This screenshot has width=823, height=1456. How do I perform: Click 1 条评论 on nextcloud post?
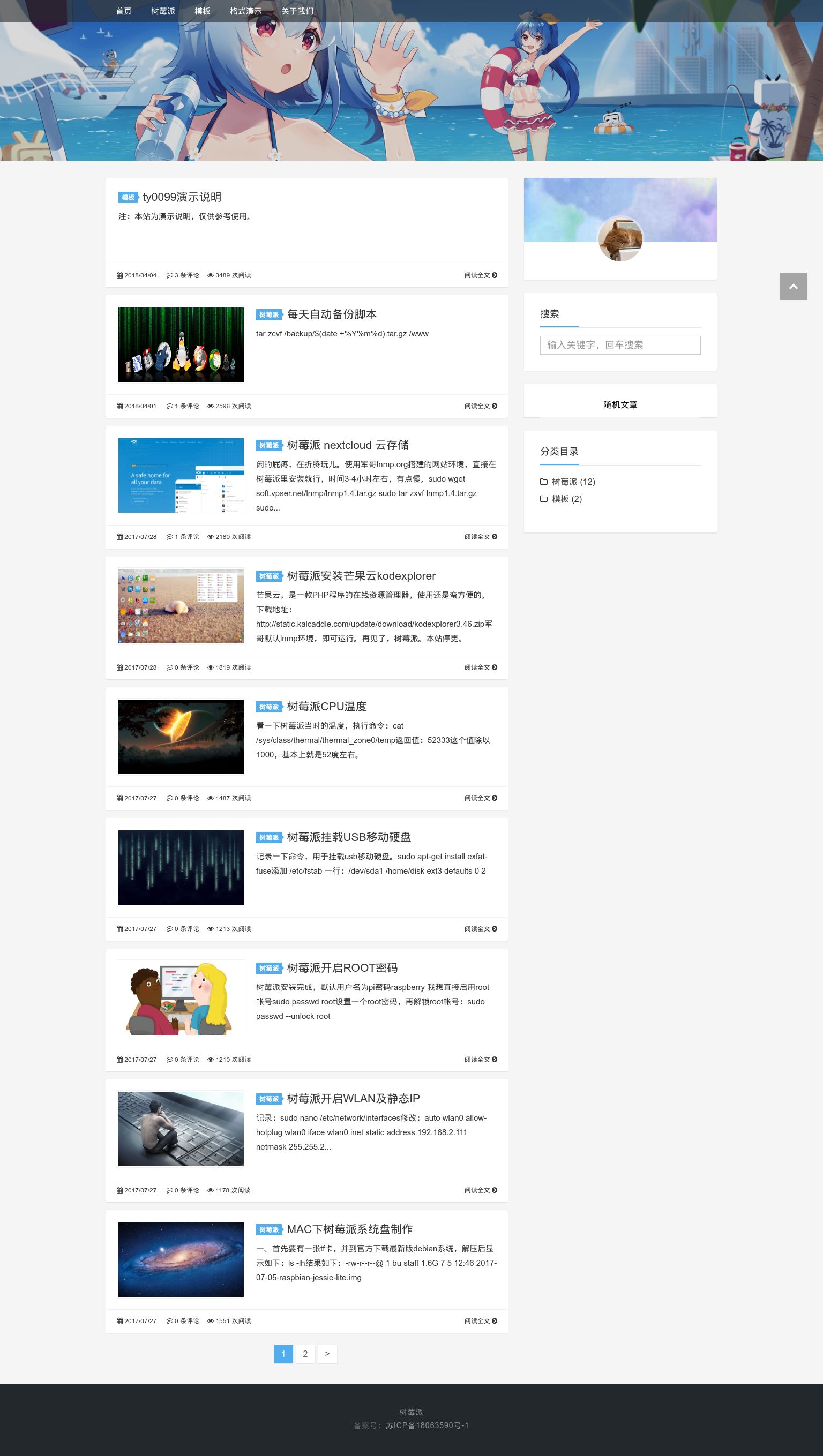tap(183, 536)
